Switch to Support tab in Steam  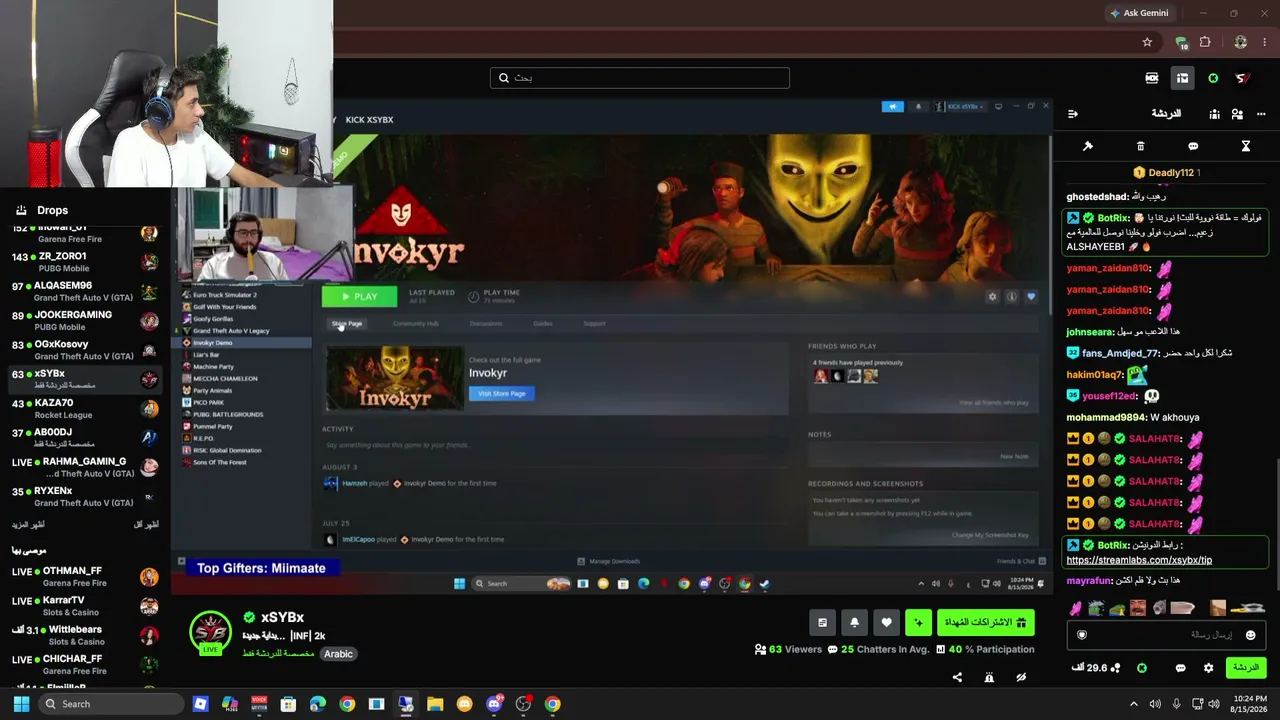pyautogui.click(x=594, y=323)
